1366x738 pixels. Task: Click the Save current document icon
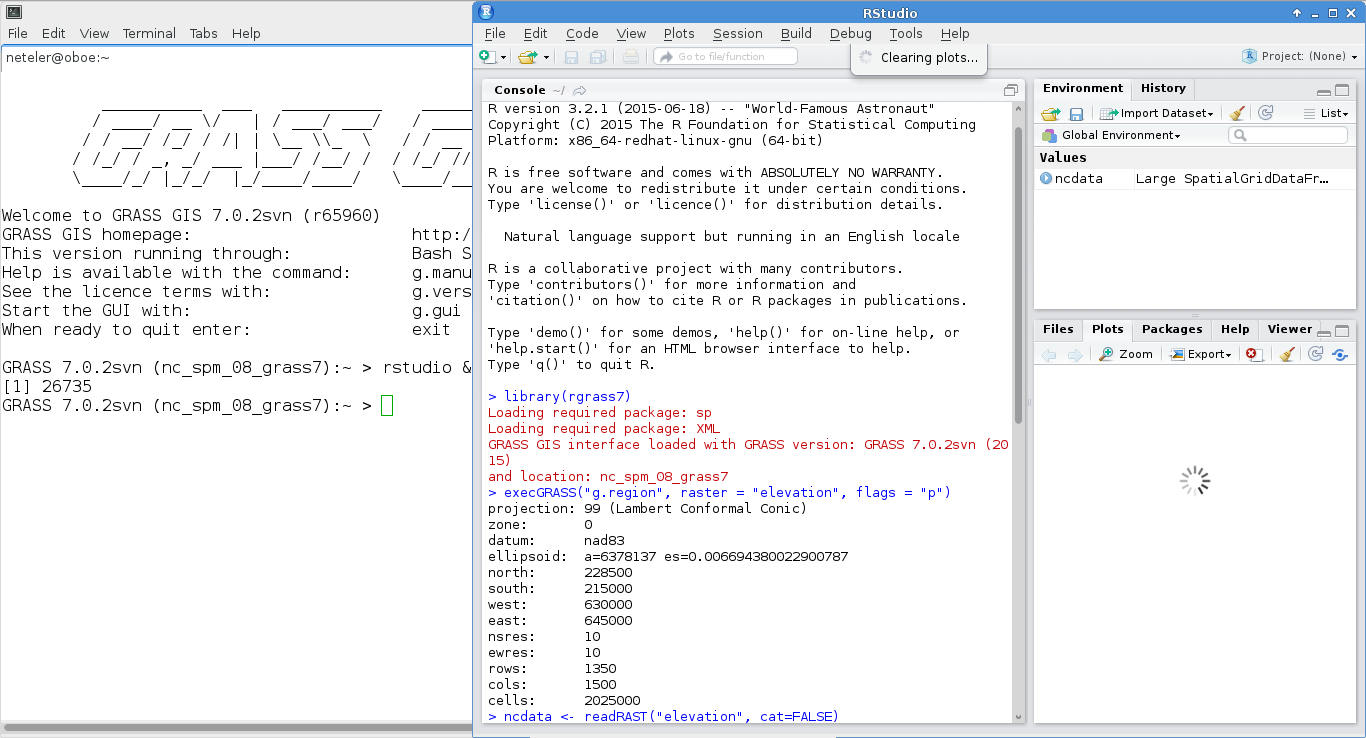(x=572, y=57)
